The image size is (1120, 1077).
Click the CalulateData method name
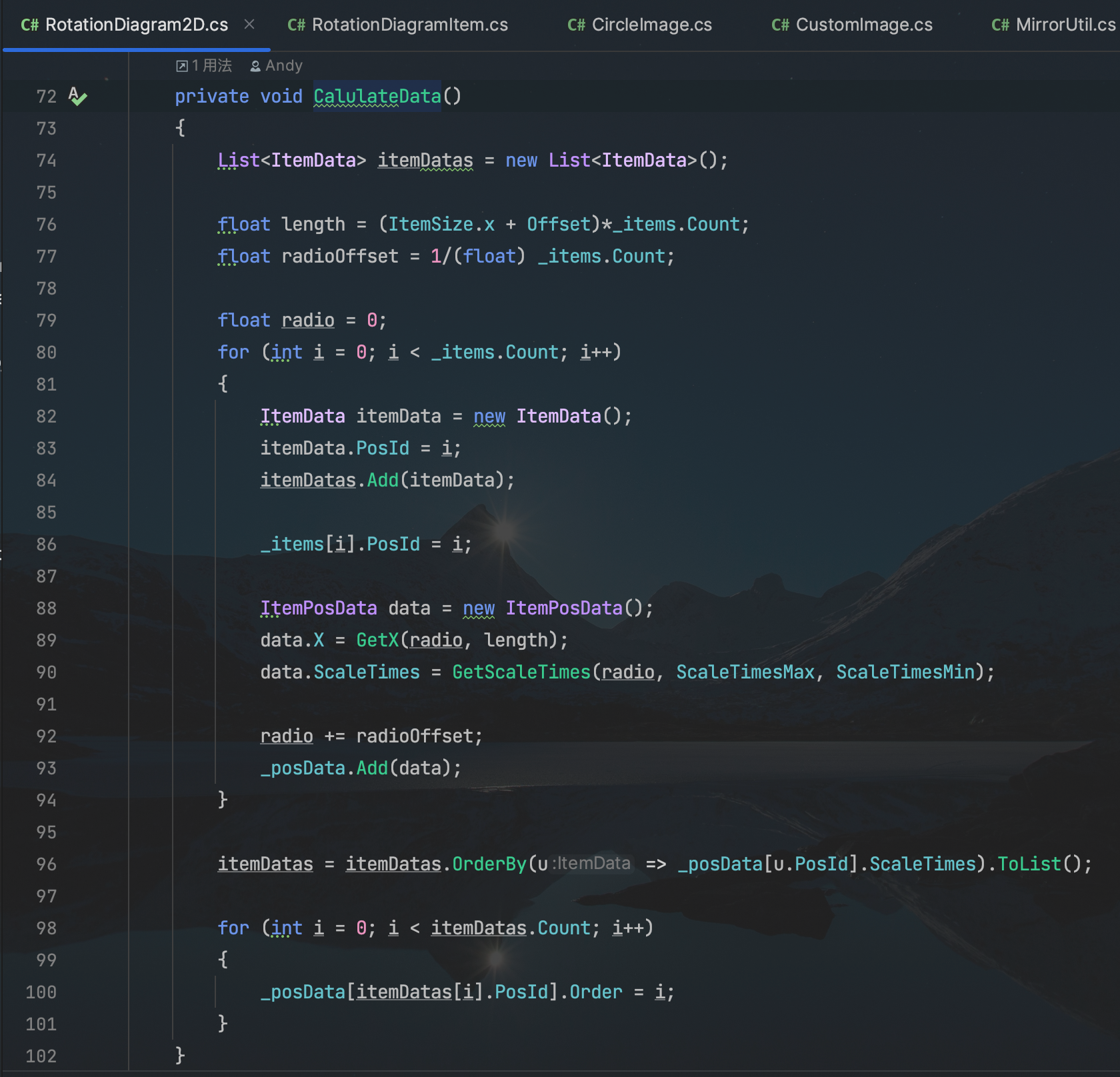[x=377, y=97]
